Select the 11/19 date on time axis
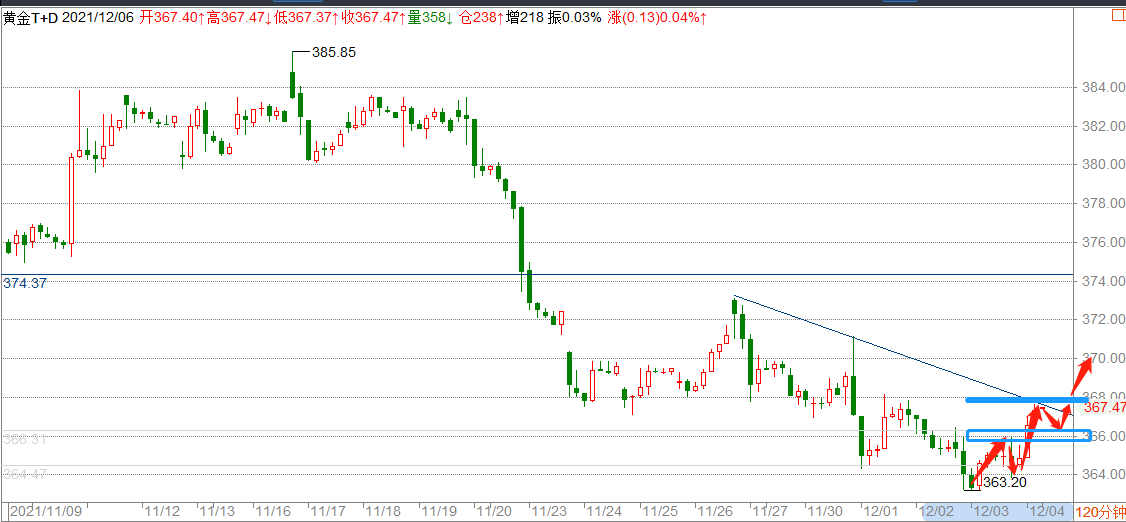 click(x=436, y=511)
